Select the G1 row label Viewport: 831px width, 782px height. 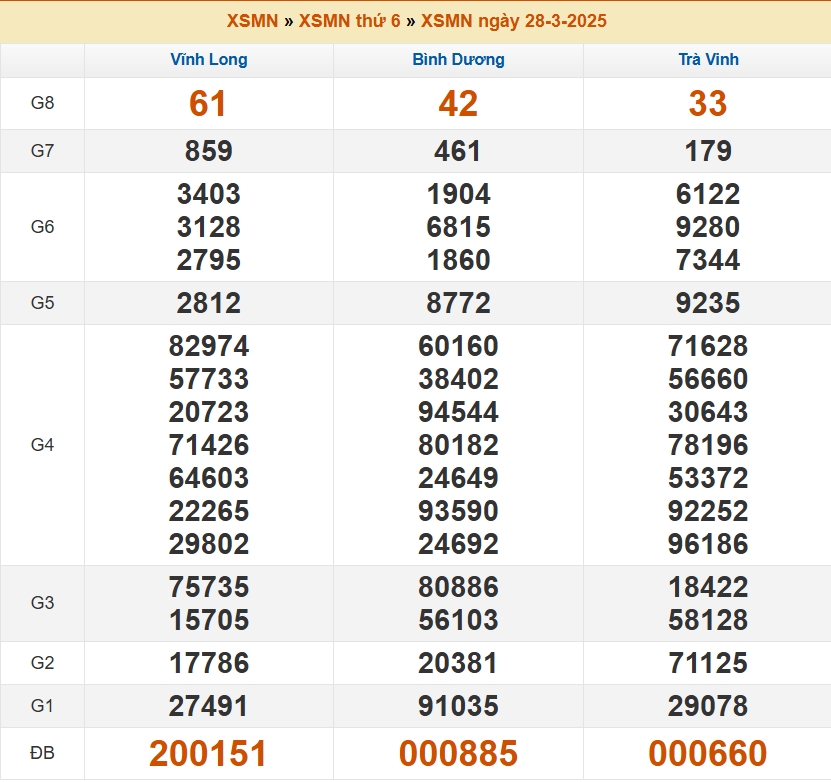[x=42, y=706]
